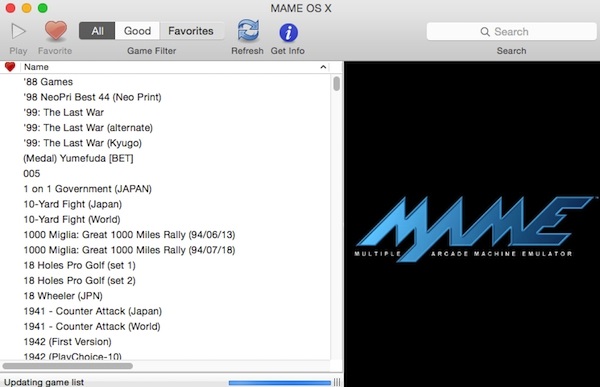Show All games in the filter
Viewport: 600px width, 387px height.
coord(97,31)
